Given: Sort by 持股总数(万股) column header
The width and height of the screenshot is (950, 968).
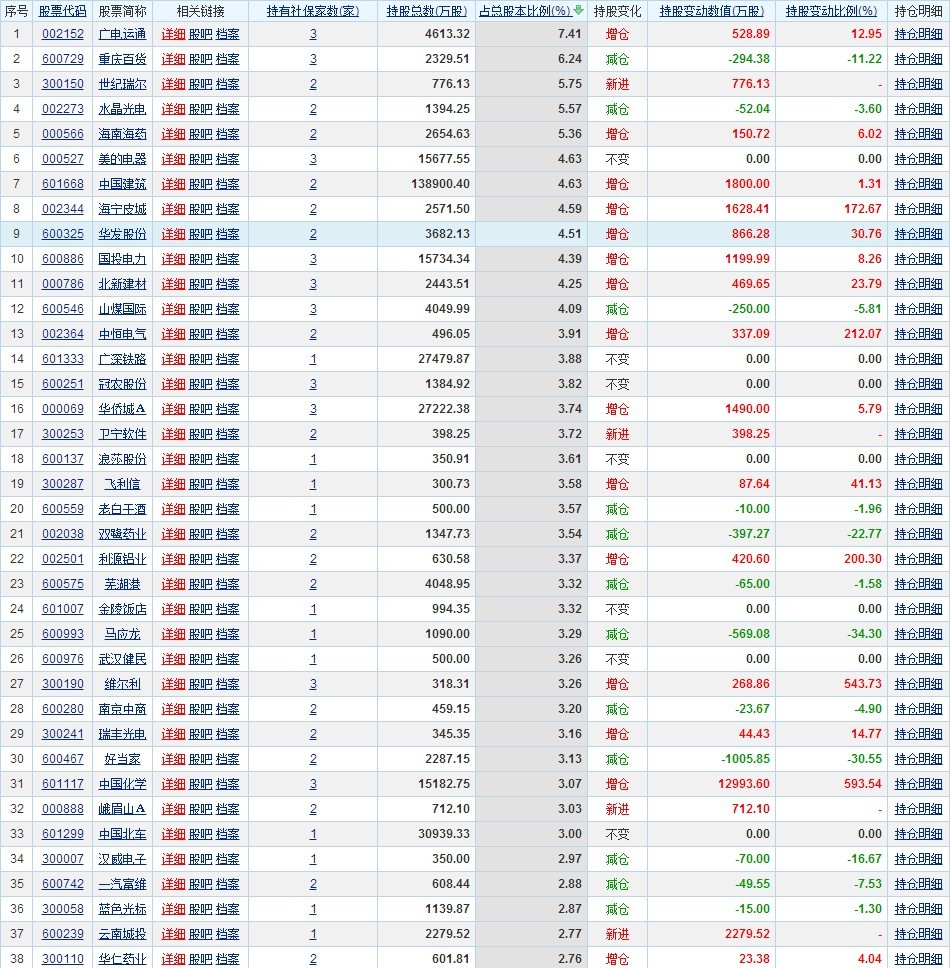Looking at the screenshot, I should (x=427, y=11).
